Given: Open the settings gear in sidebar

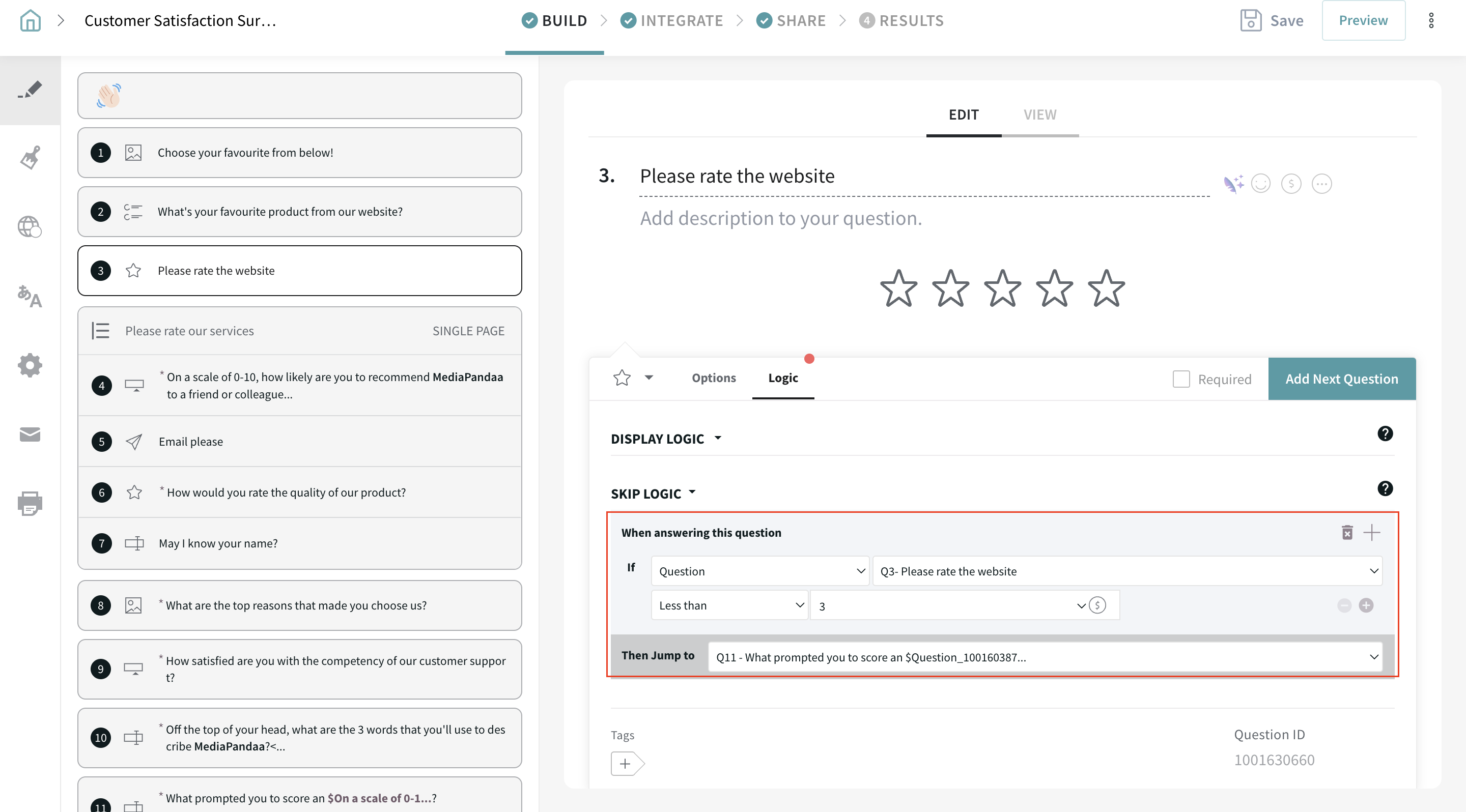Looking at the screenshot, I should 30,365.
